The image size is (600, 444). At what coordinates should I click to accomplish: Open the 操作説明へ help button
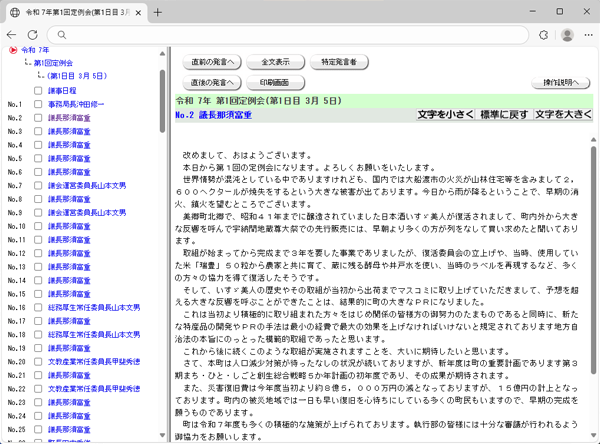[x=561, y=83]
